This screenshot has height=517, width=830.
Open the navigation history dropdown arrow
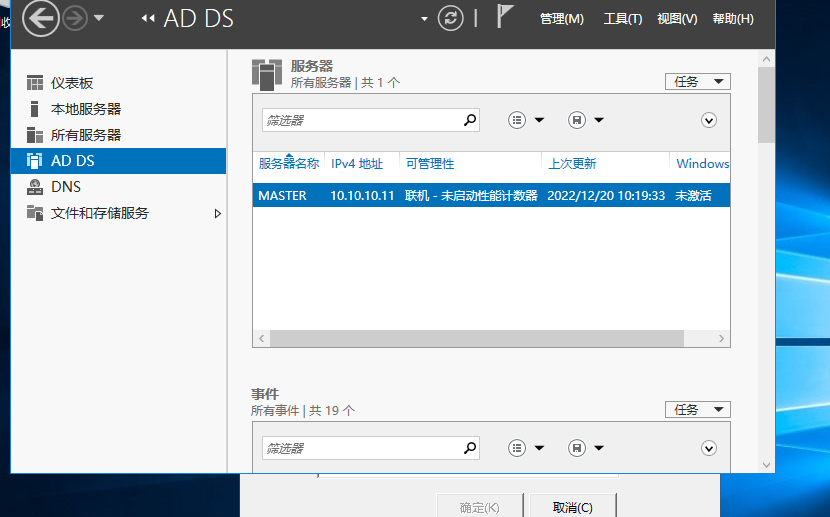click(98, 18)
